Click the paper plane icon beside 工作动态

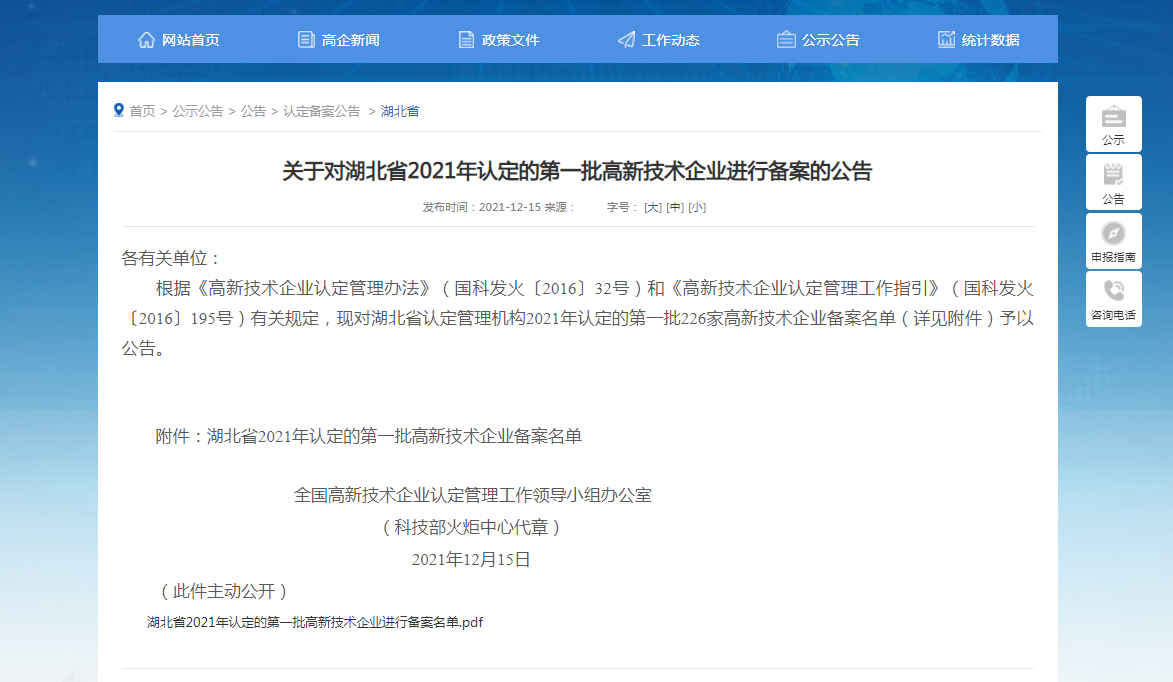626,40
